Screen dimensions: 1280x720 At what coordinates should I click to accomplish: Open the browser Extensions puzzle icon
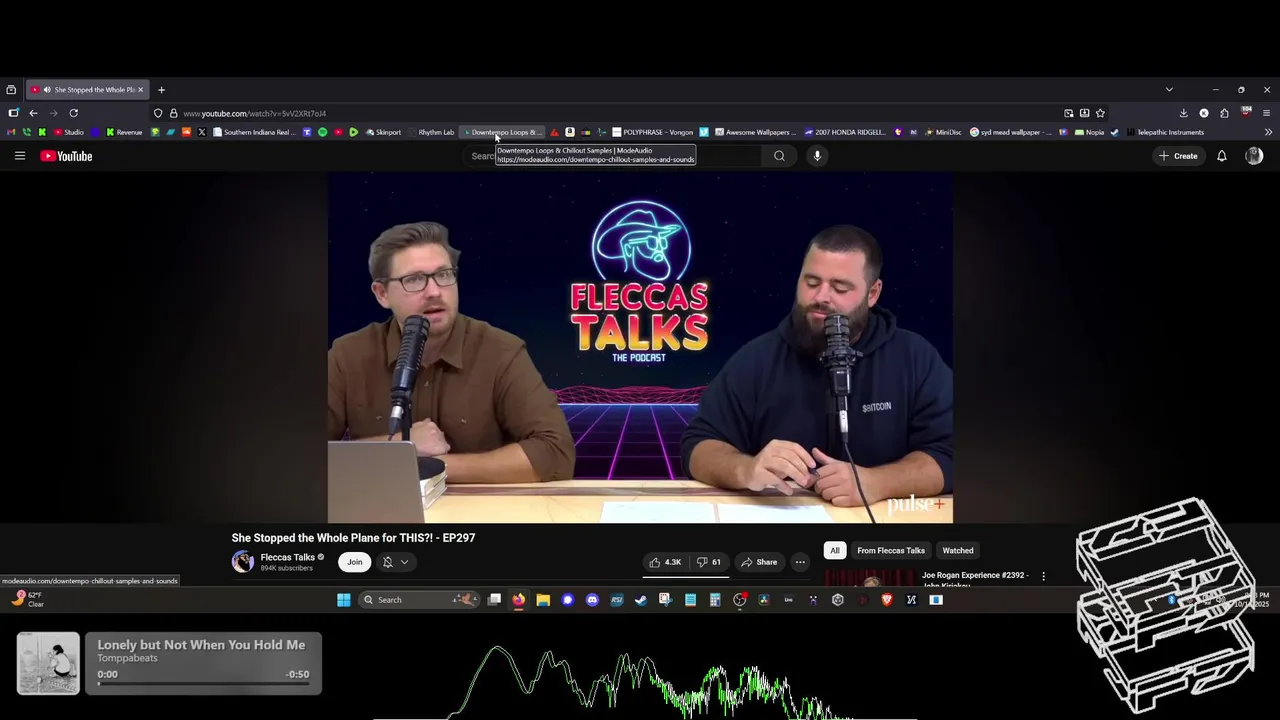1224,113
